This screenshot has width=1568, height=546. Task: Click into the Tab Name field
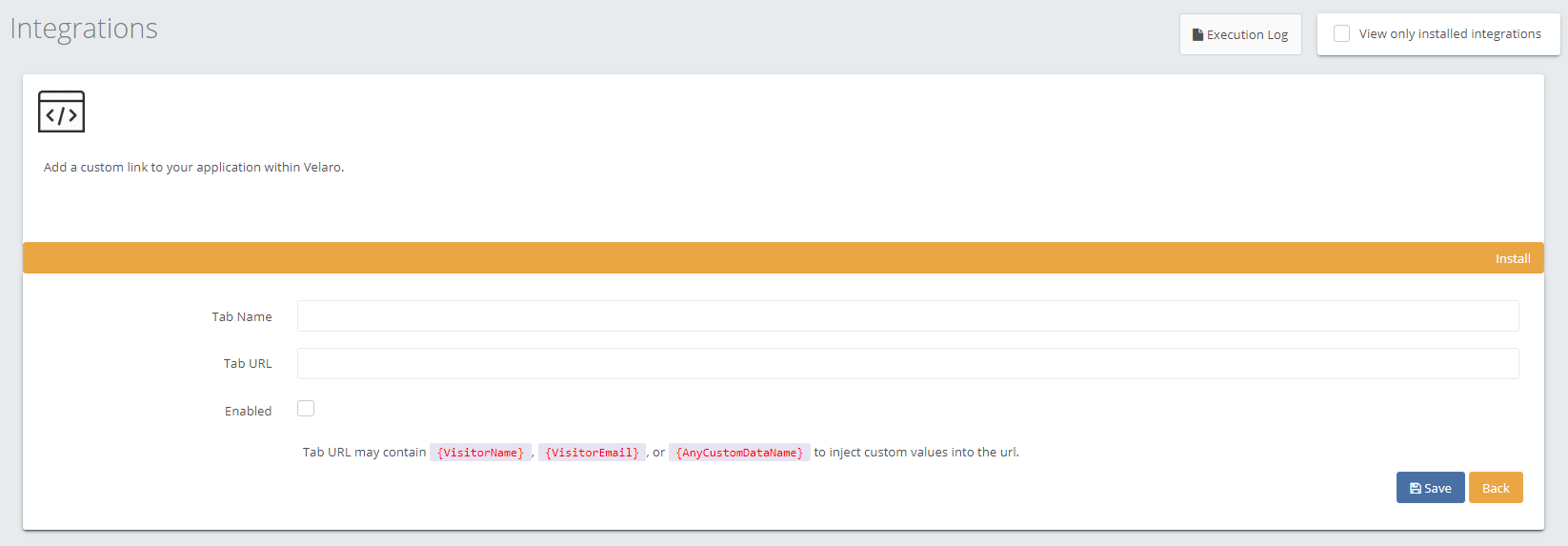[x=907, y=316]
